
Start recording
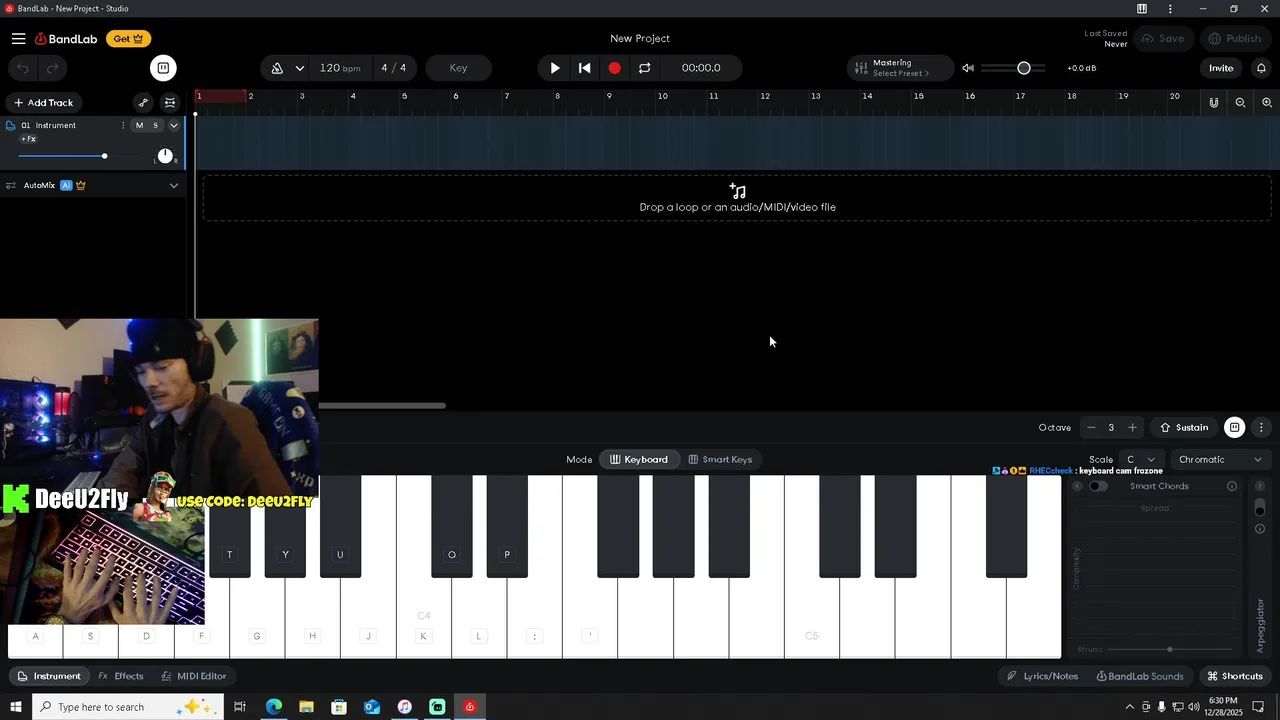(614, 68)
